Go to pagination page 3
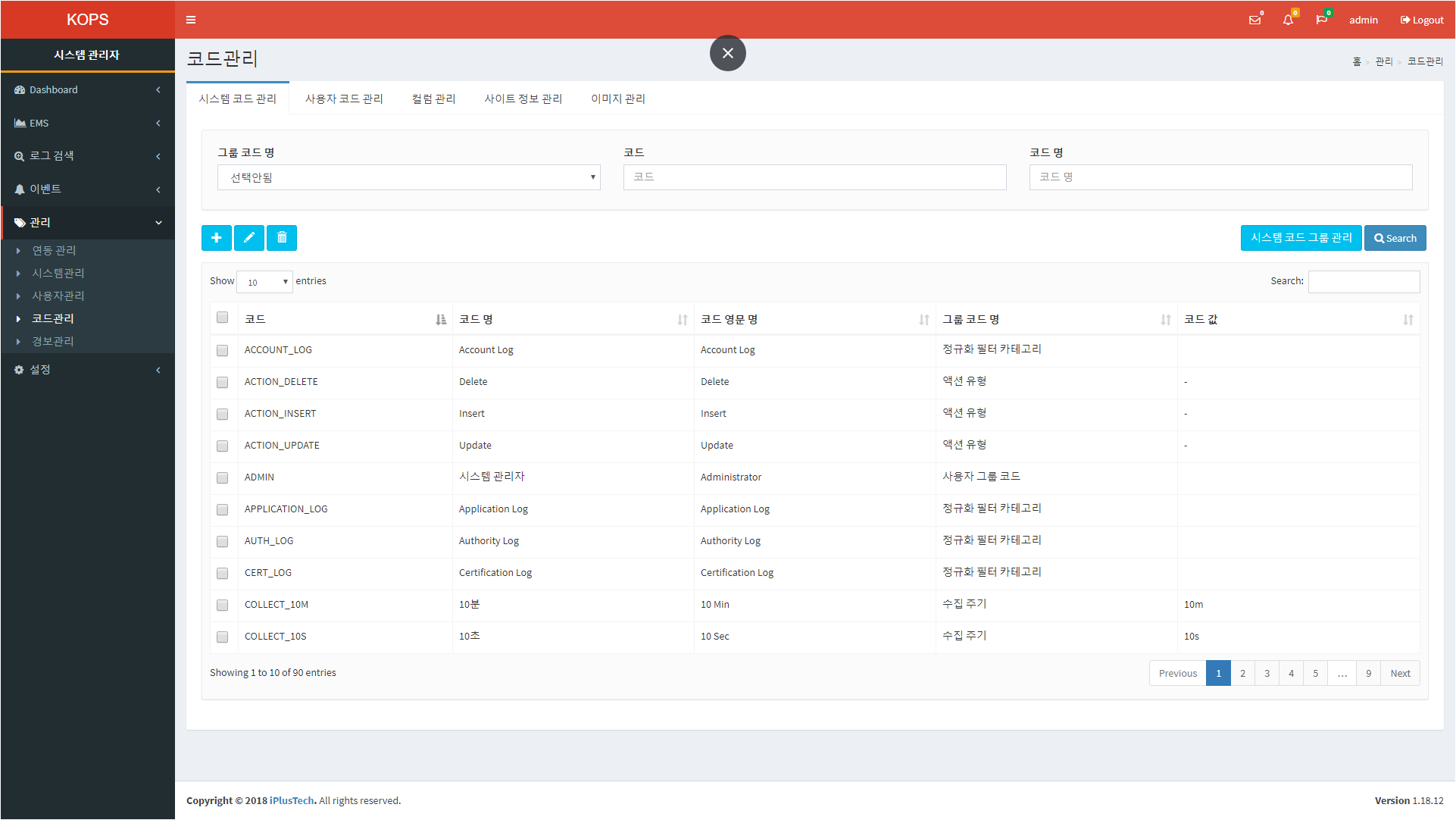This screenshot has height=820, width=1456. [1267, 673]
